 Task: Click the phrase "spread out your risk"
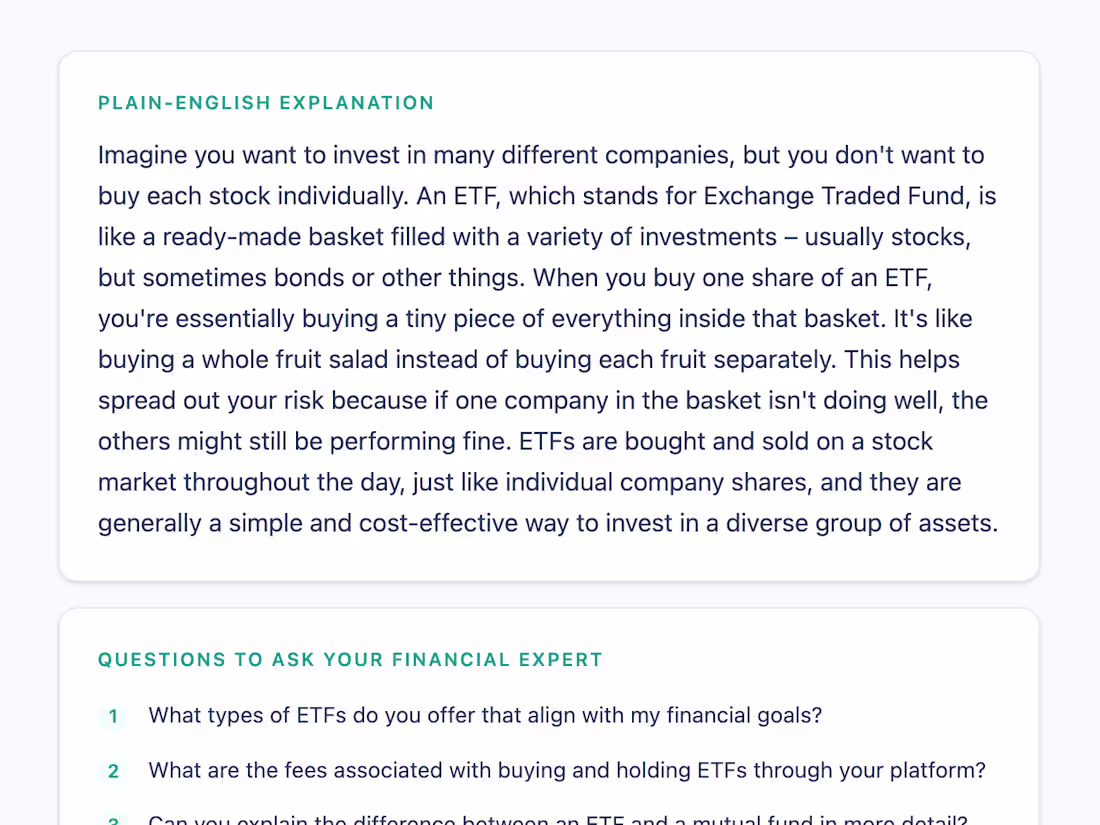[x=211, y=401]
